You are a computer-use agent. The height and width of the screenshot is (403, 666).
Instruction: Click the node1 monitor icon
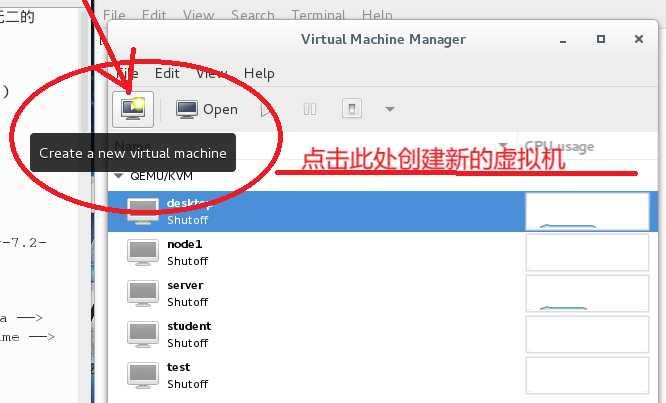pyautogui.click(x=143, y=252)
